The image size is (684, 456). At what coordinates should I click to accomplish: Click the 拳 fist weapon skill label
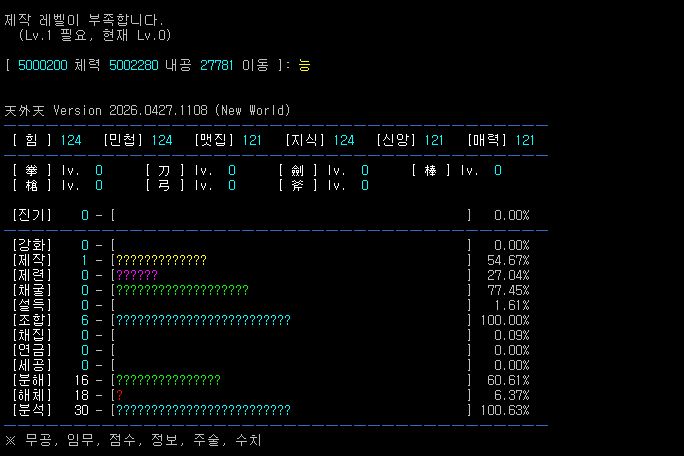(x=31, y=170)
